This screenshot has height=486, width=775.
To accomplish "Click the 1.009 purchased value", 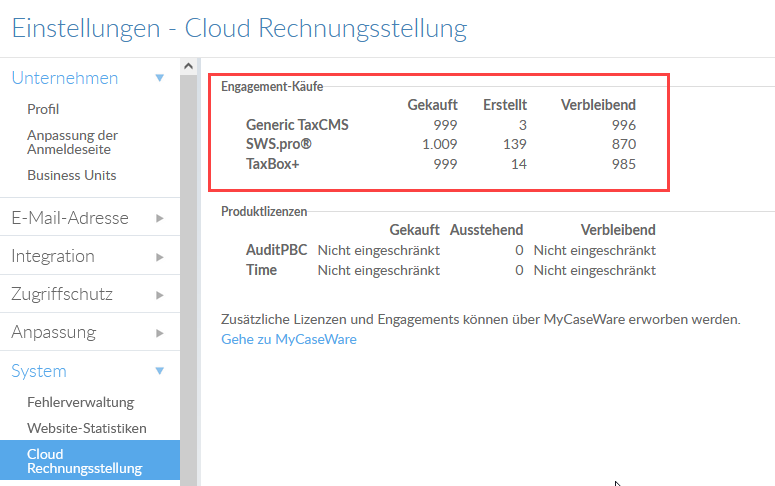I will point(439,144).
